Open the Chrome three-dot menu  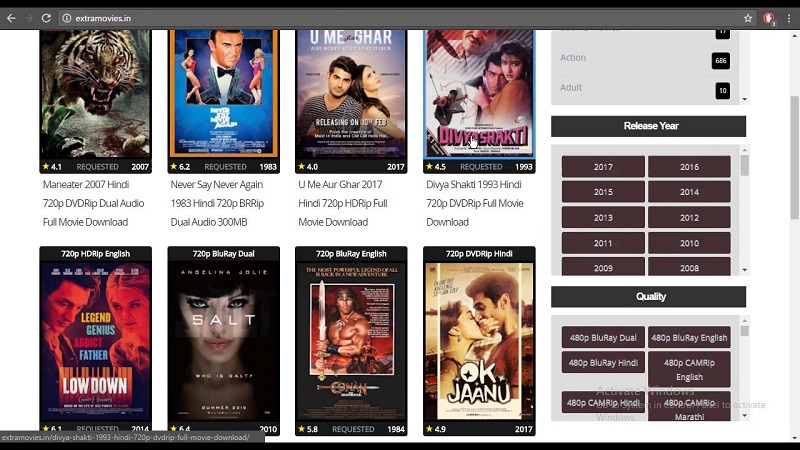[x=789, y=18]
